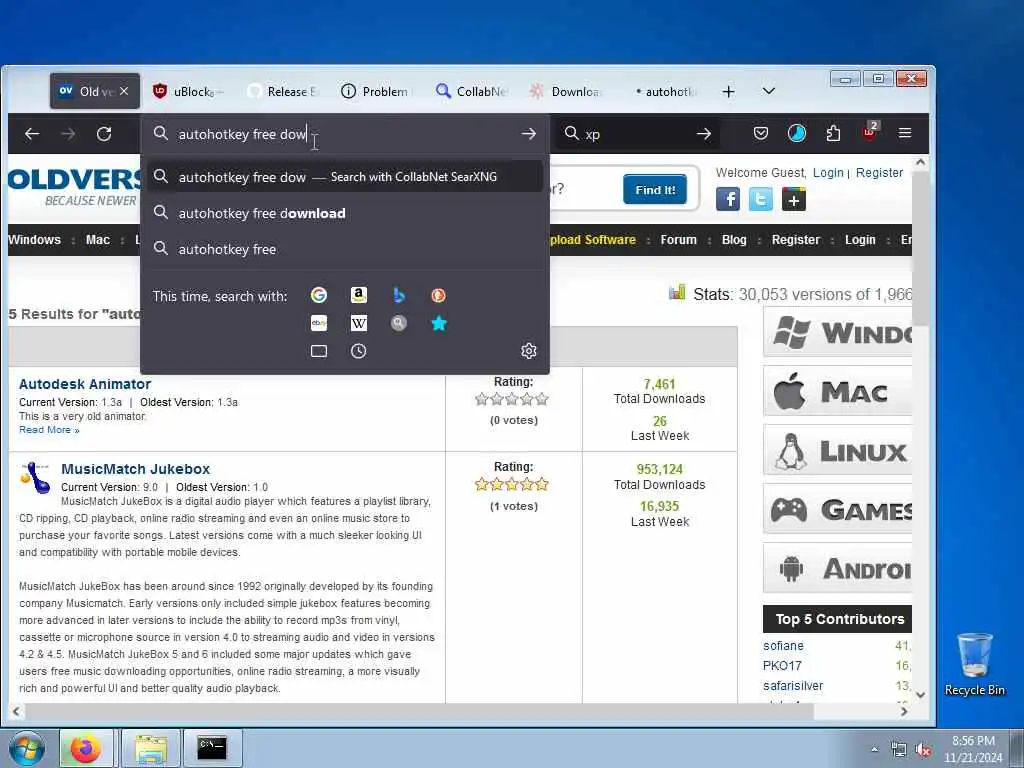Open the Extensions puzzle icon
Image resolution: width=1024 pixels, height=768 pixels.
[x=833, y=133]
